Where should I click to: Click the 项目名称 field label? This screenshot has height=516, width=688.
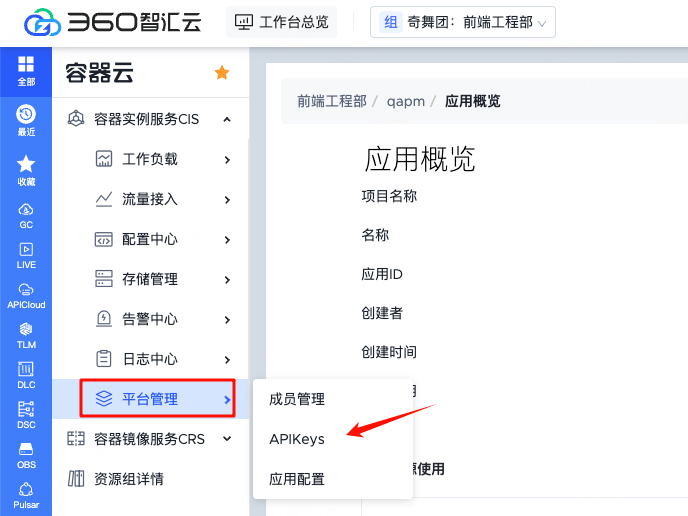coord(389,196)
